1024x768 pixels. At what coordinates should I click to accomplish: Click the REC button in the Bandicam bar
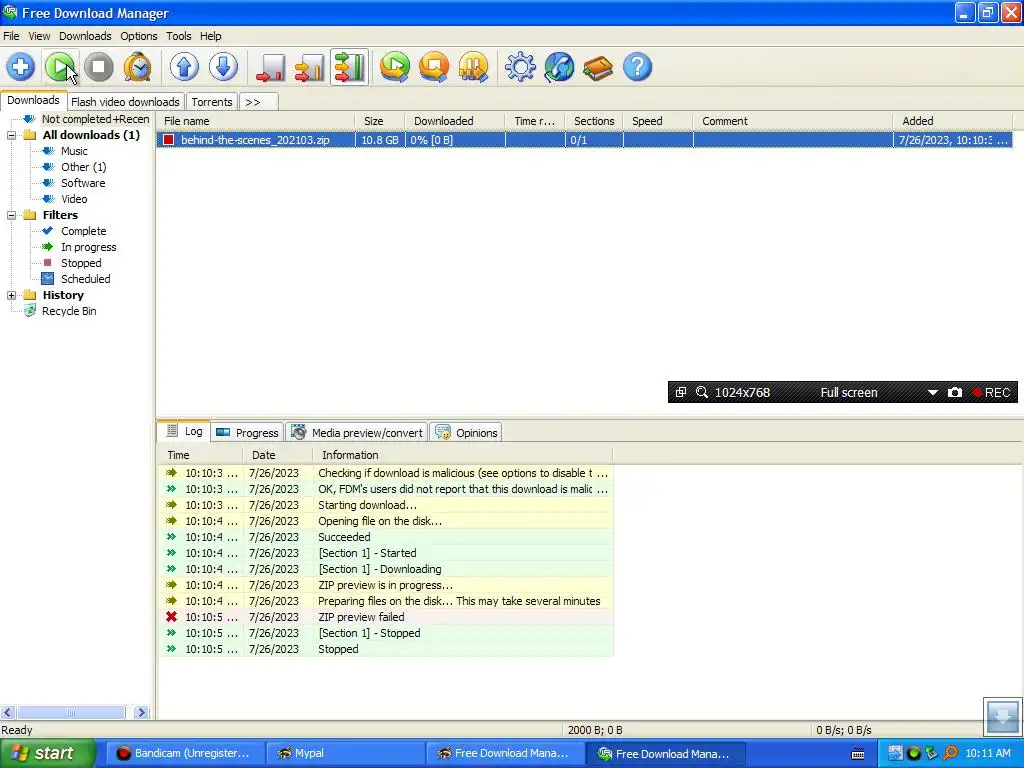point(991,392)
